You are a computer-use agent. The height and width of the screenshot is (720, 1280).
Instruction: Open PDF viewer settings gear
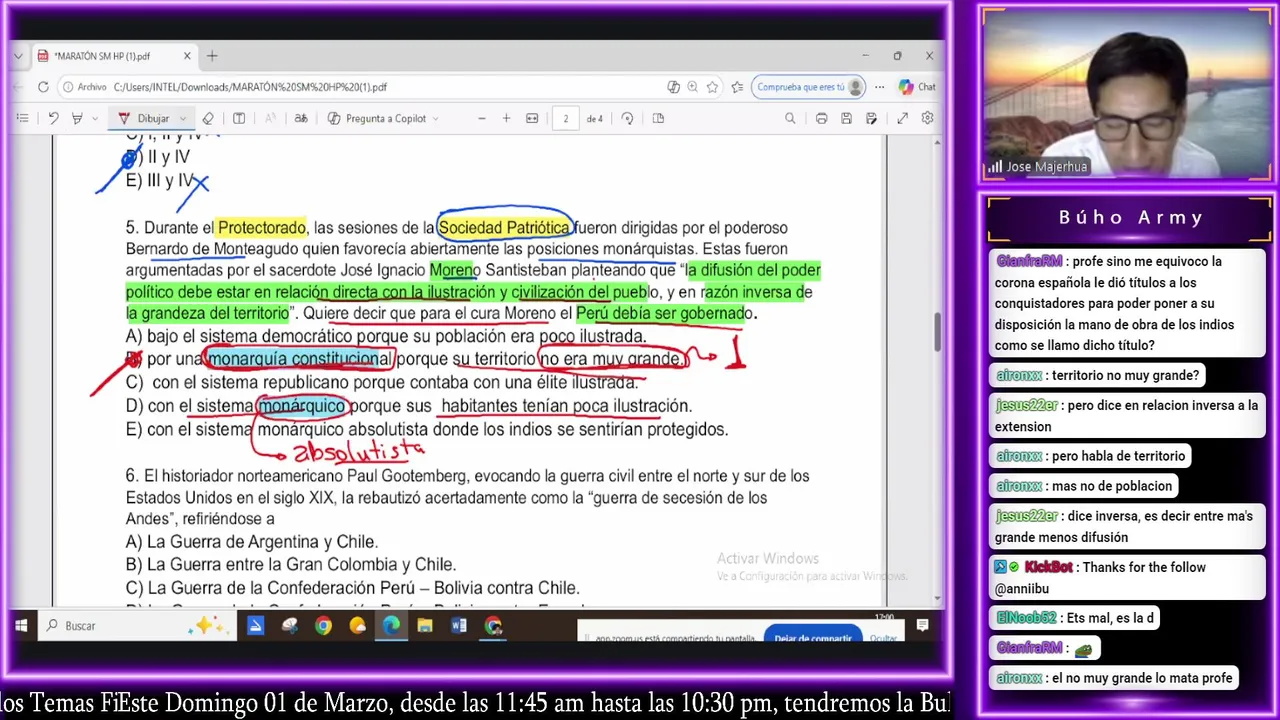coord(927,118)
